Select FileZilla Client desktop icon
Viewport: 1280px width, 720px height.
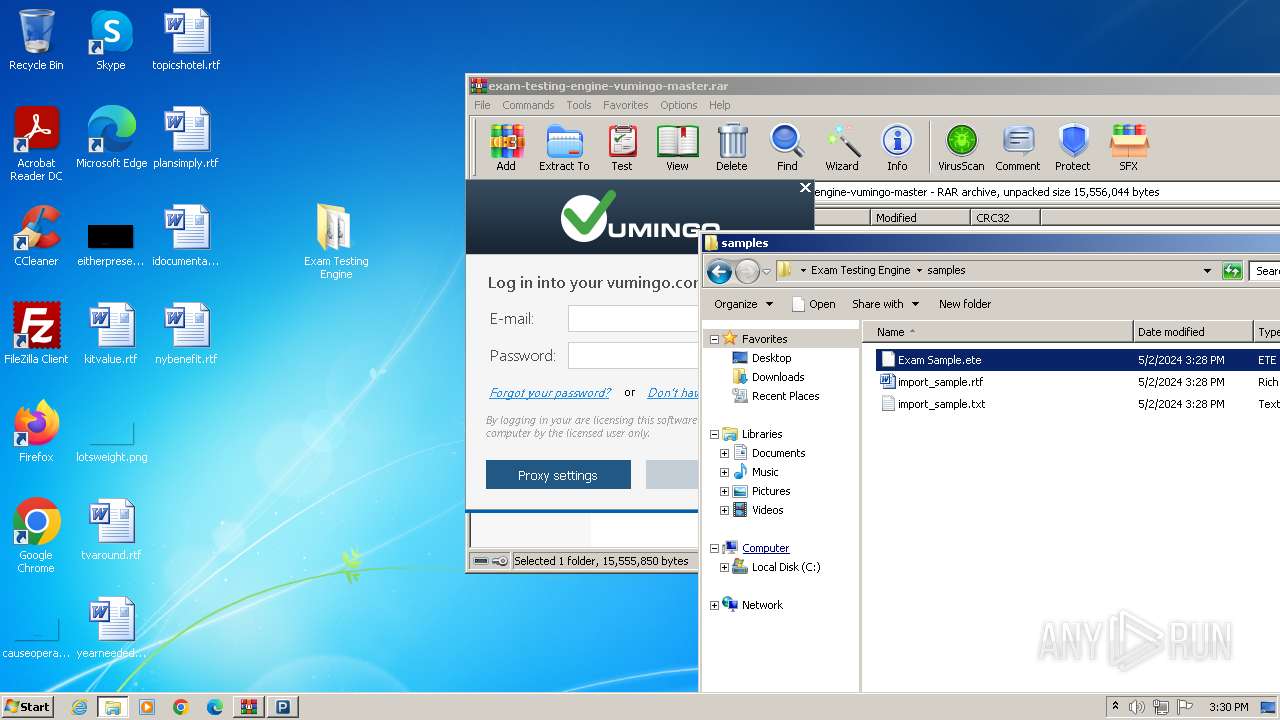(x=36, y=333)
